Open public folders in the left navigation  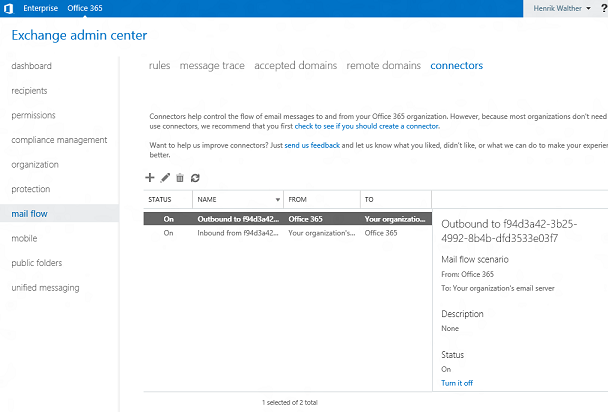(37, 263)
